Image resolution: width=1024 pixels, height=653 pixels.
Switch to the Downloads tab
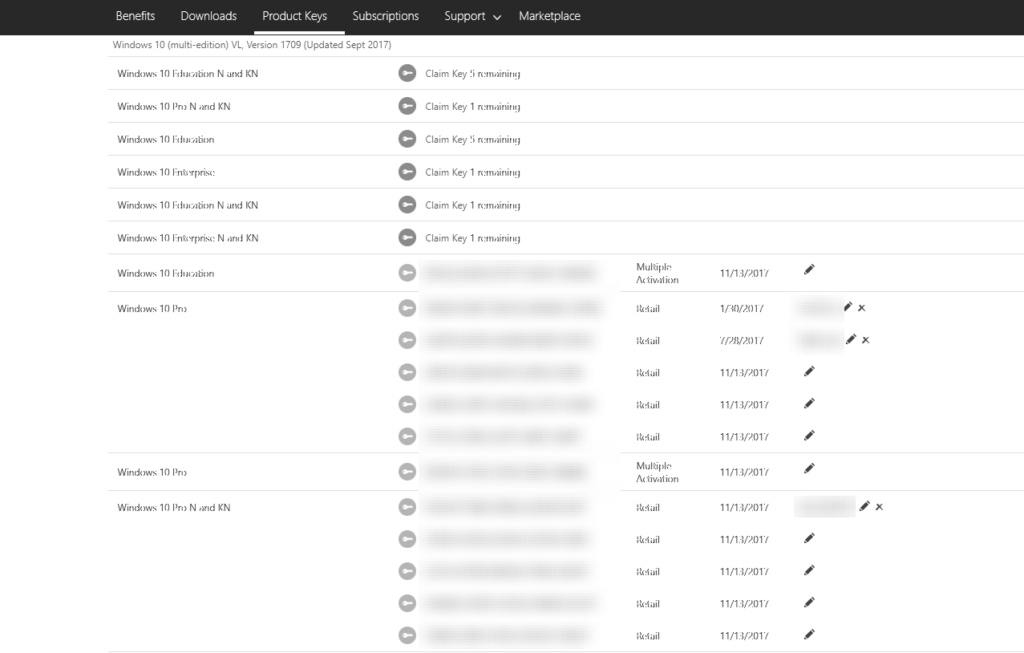[x=208, y=16]
